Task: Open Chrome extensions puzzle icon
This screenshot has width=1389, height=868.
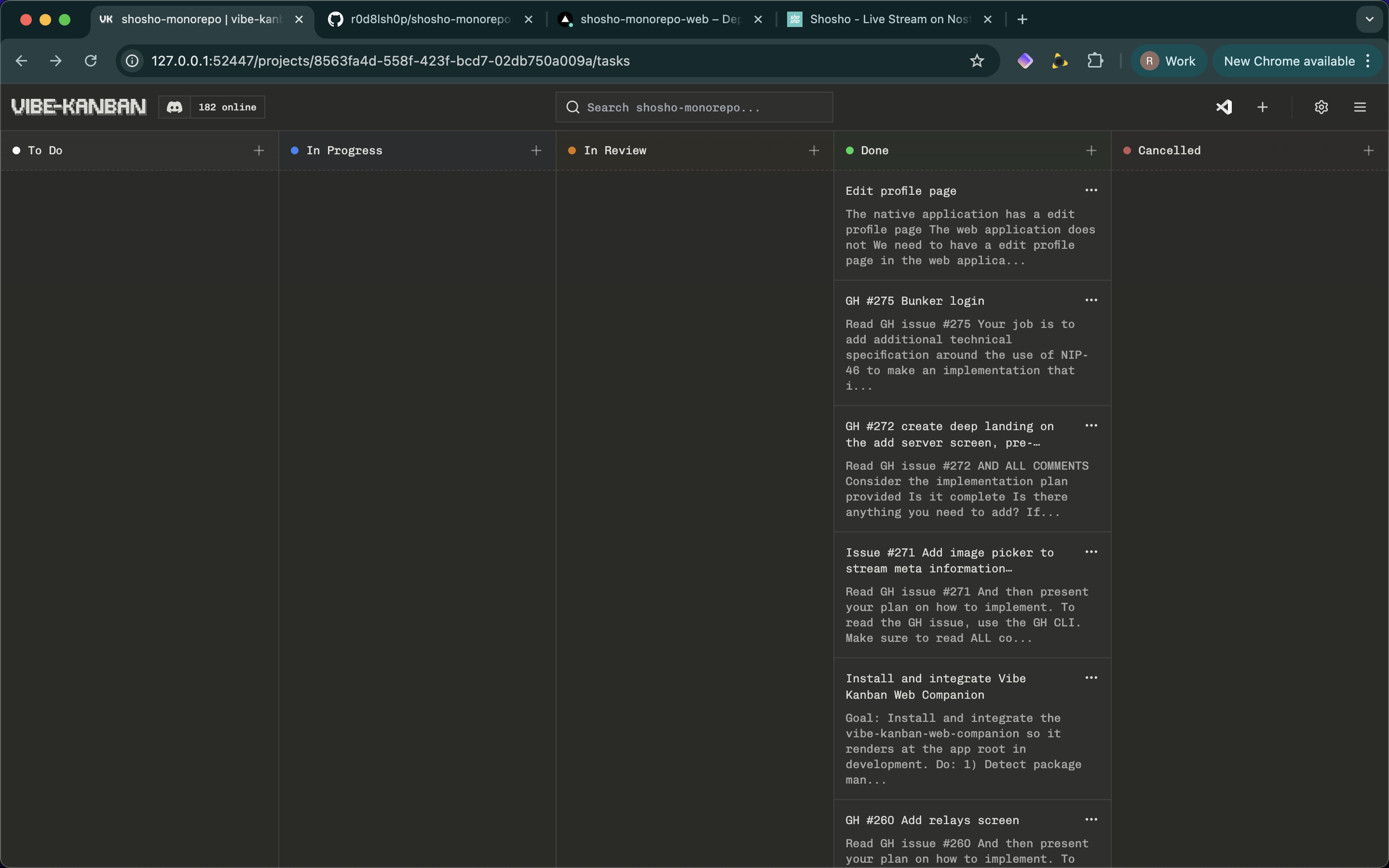Action: tap(1095, 61)
